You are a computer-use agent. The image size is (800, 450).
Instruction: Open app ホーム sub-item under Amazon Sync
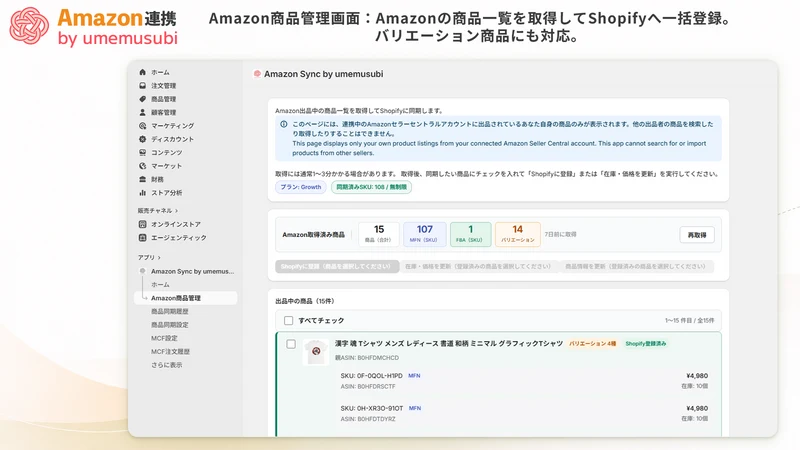160,285
